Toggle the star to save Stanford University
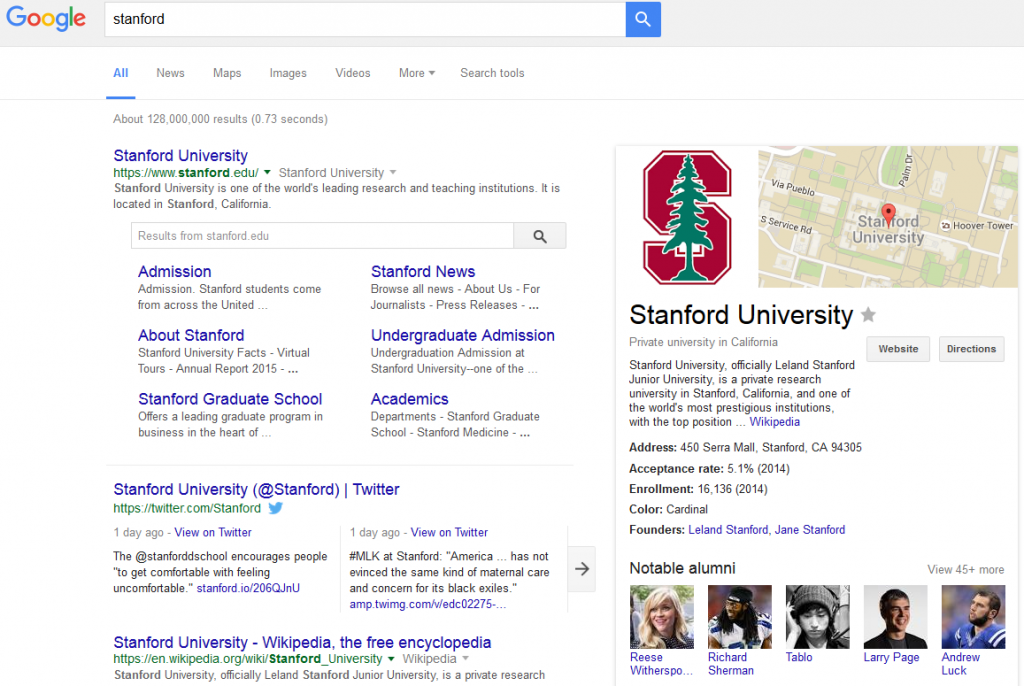This screenshot has height=686, width=1024. point(867,314)
